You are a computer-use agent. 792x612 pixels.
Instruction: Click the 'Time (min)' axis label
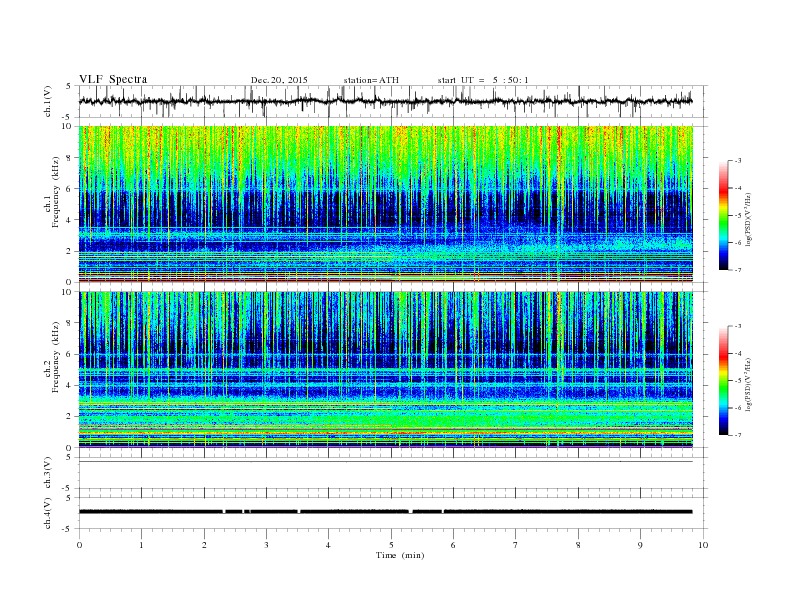coord(400,555)
